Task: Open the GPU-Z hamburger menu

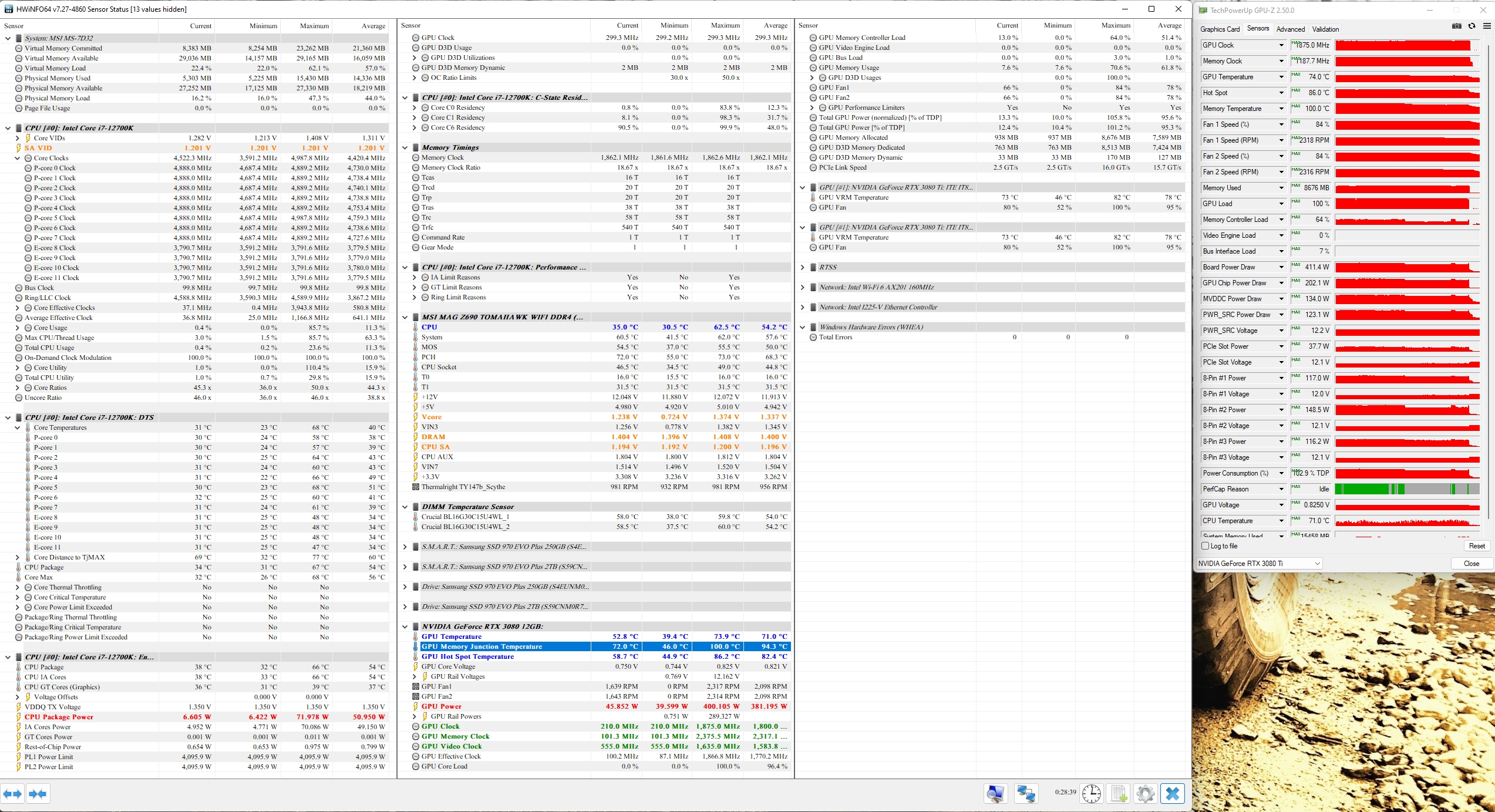Action: pyautogui.click(x=1487, y=26)
